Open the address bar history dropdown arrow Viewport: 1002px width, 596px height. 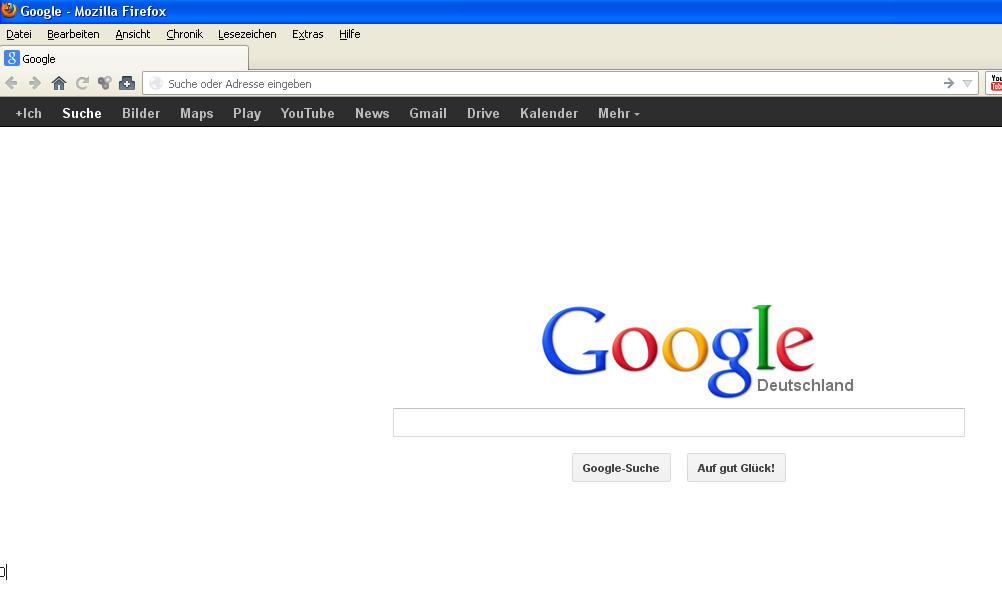point(967,83)
